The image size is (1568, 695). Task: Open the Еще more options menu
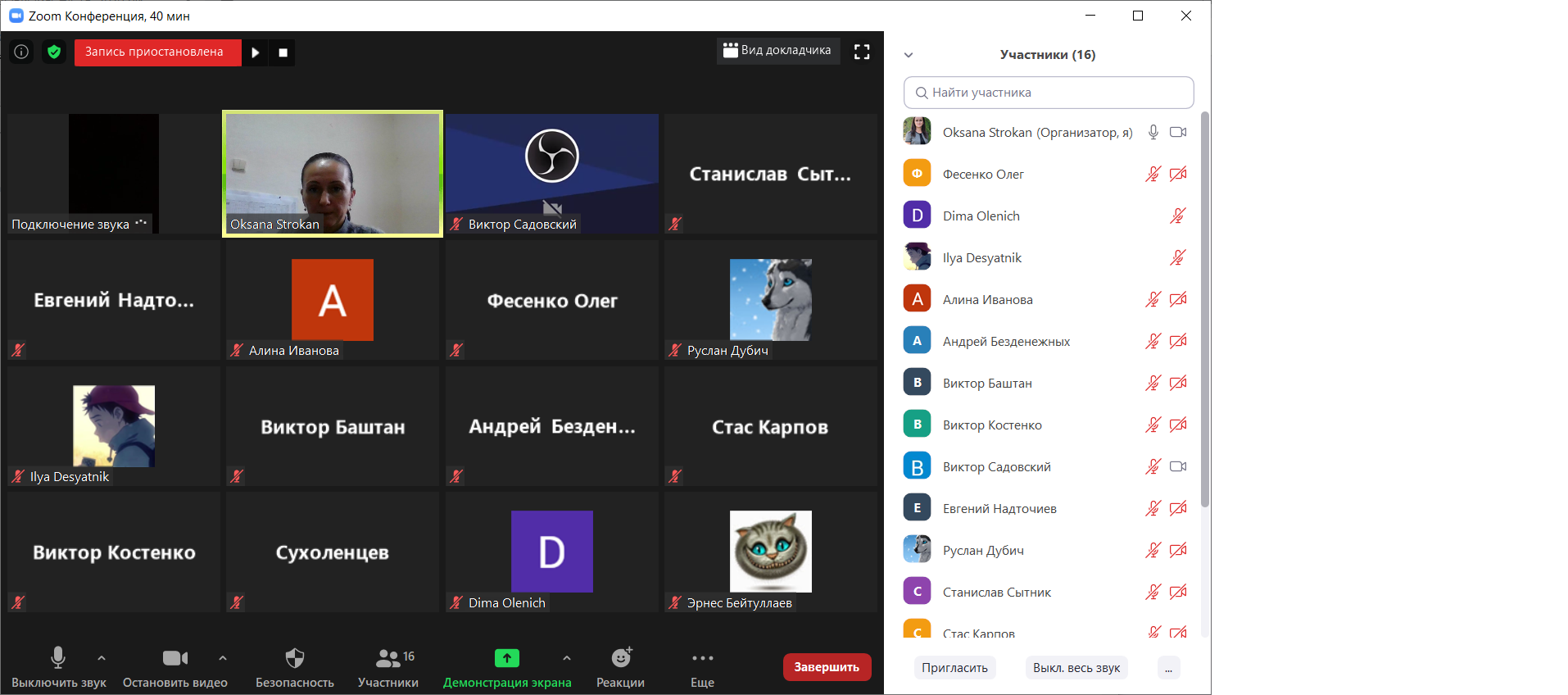(x=702, y=667)
